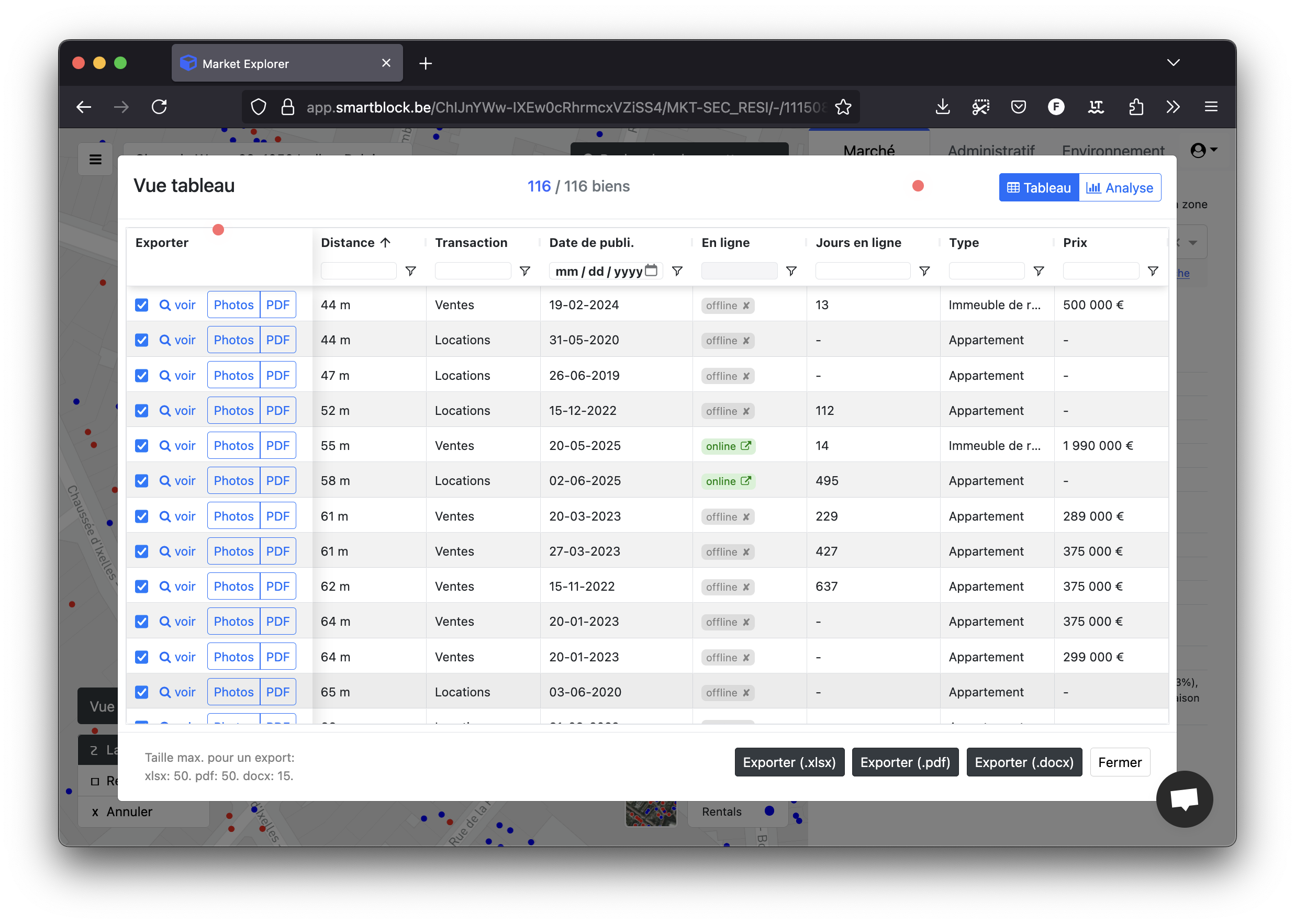Open the calendar picker in date filter
The image size is (1295, 924).
point(651,271)
